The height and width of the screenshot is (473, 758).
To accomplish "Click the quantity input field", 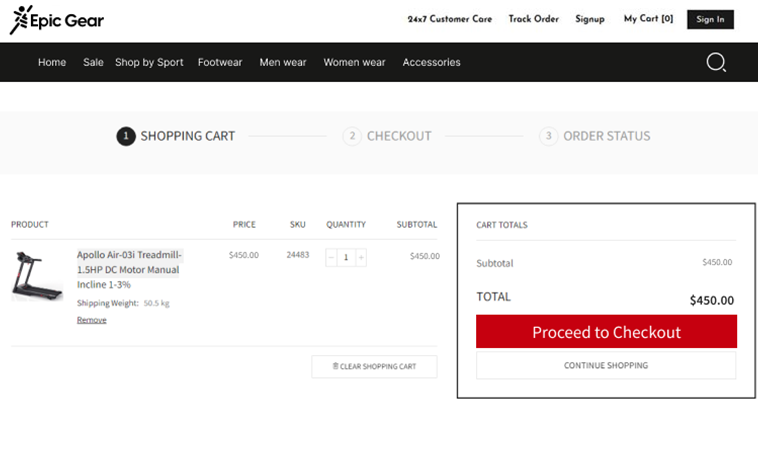I will [346, 257].
